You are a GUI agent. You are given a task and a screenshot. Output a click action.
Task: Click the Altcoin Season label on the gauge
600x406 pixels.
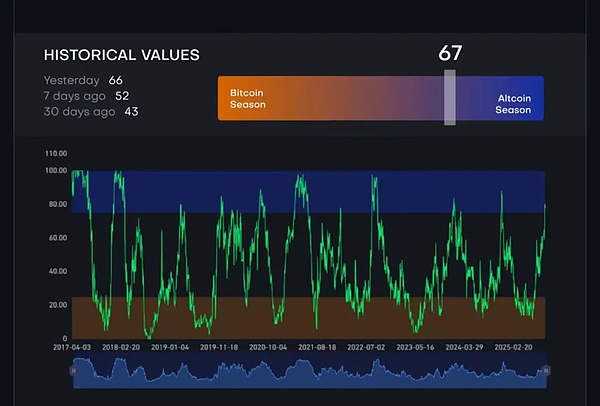pos(514,104)
